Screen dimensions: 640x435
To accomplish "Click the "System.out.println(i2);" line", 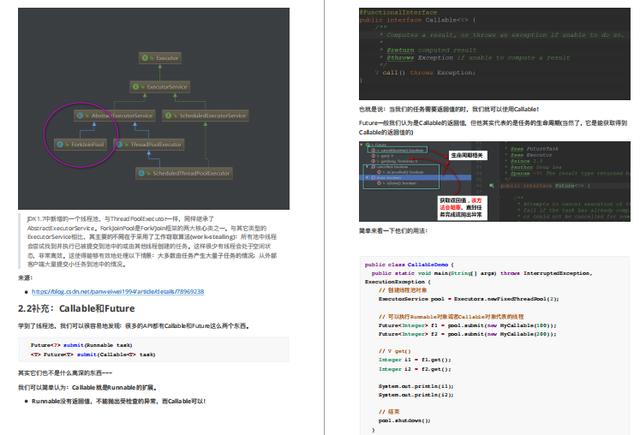I will point(416,395).
